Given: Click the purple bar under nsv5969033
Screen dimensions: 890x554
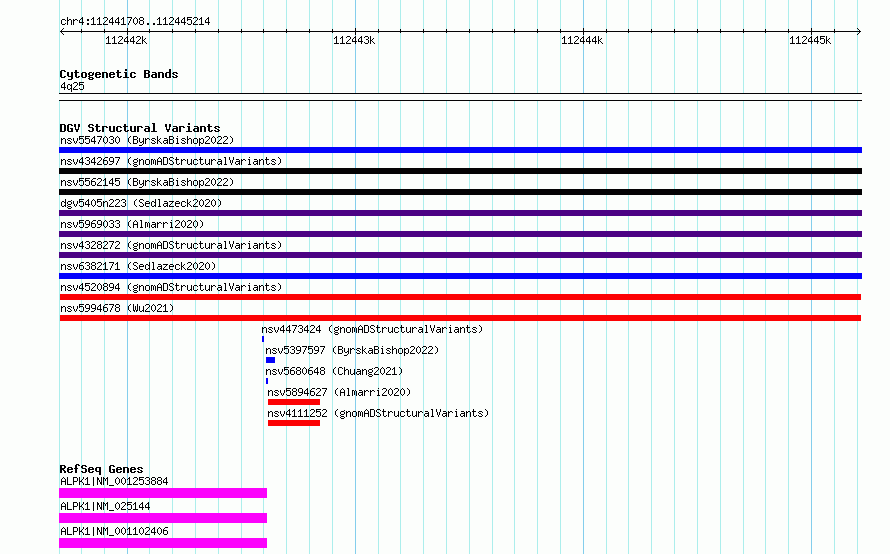Looking at the screenshot, I should coord(460,234).
